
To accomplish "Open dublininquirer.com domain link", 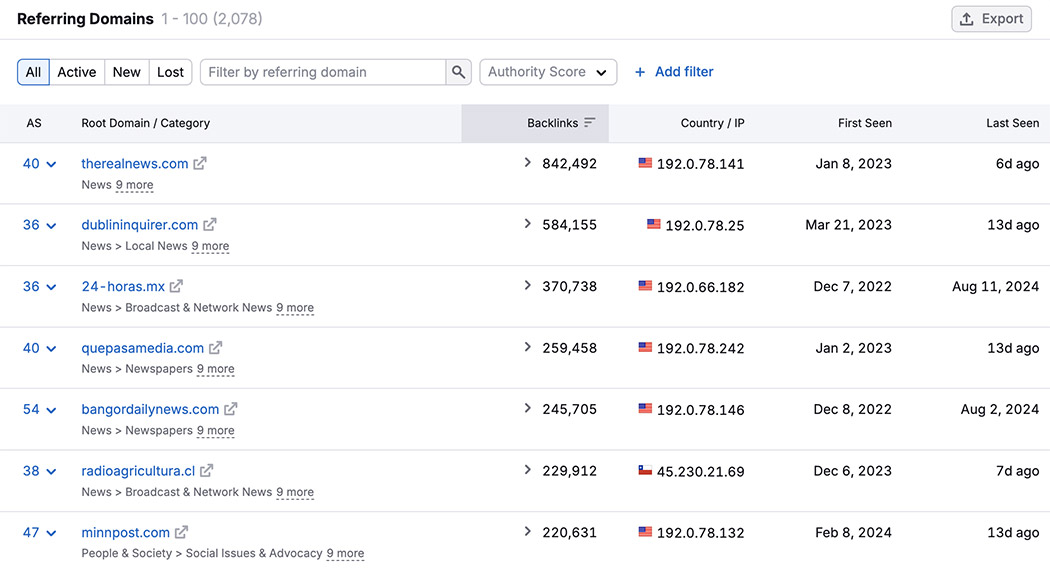I will point(140,225).
